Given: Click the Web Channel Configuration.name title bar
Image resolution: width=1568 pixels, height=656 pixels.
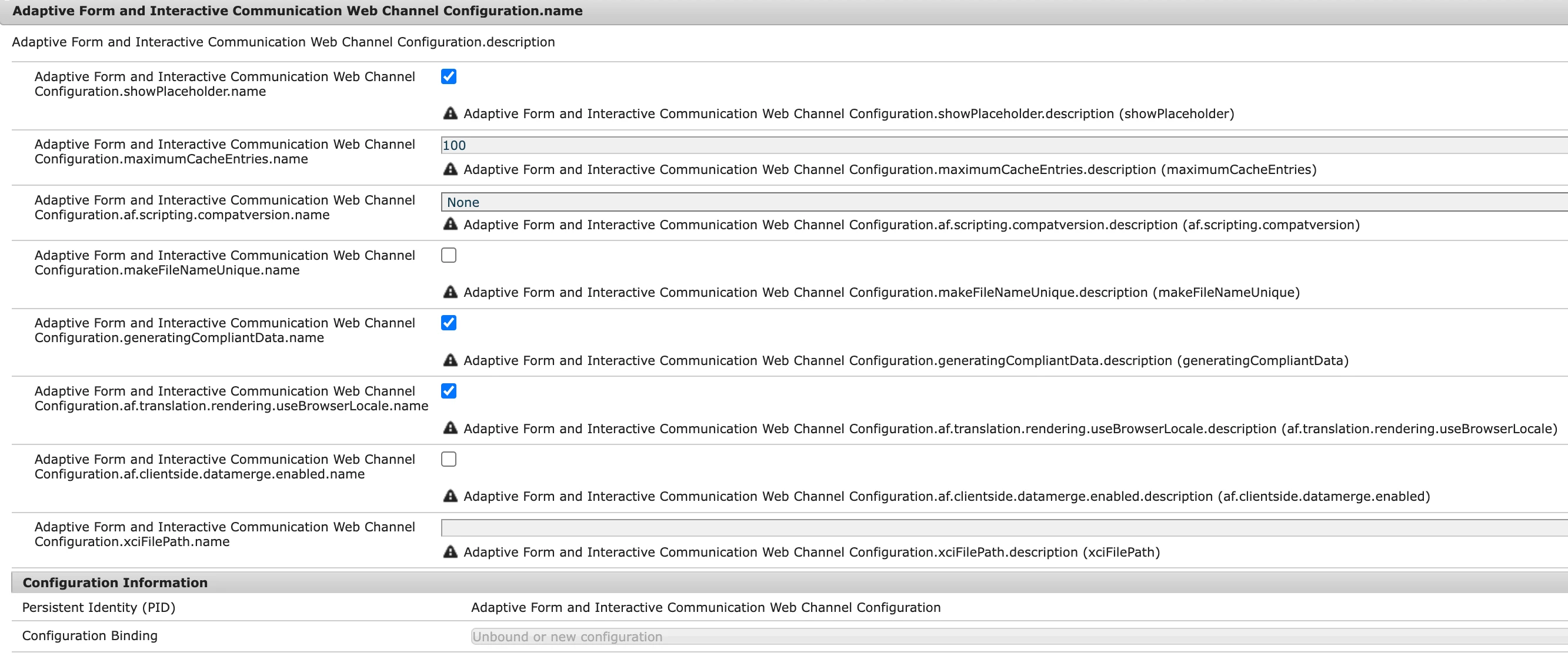Looking at the screenshot, I should point(297,11).
